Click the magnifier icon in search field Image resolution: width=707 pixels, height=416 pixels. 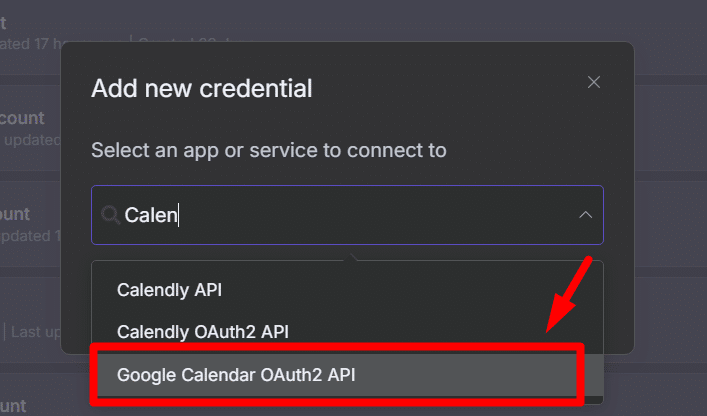(x=110, y=215)
